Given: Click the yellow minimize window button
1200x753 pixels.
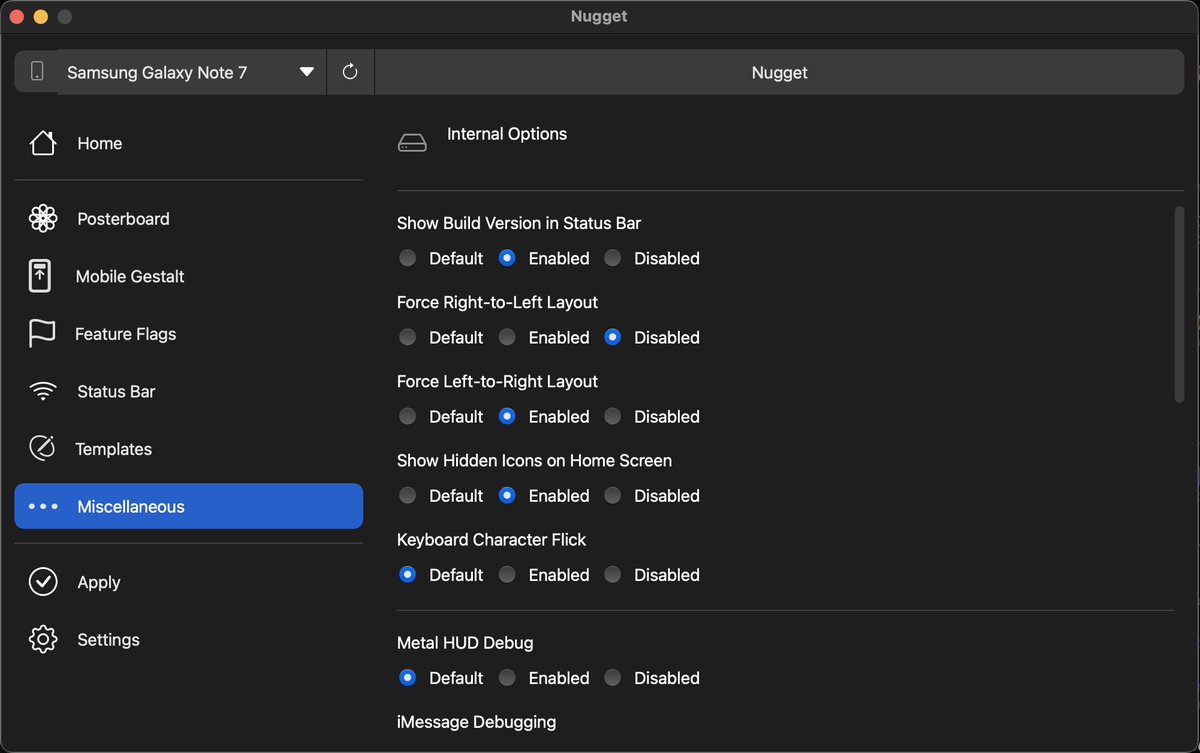Looking at the screenshot, I should pyautogui.click(x=40, y=17).
